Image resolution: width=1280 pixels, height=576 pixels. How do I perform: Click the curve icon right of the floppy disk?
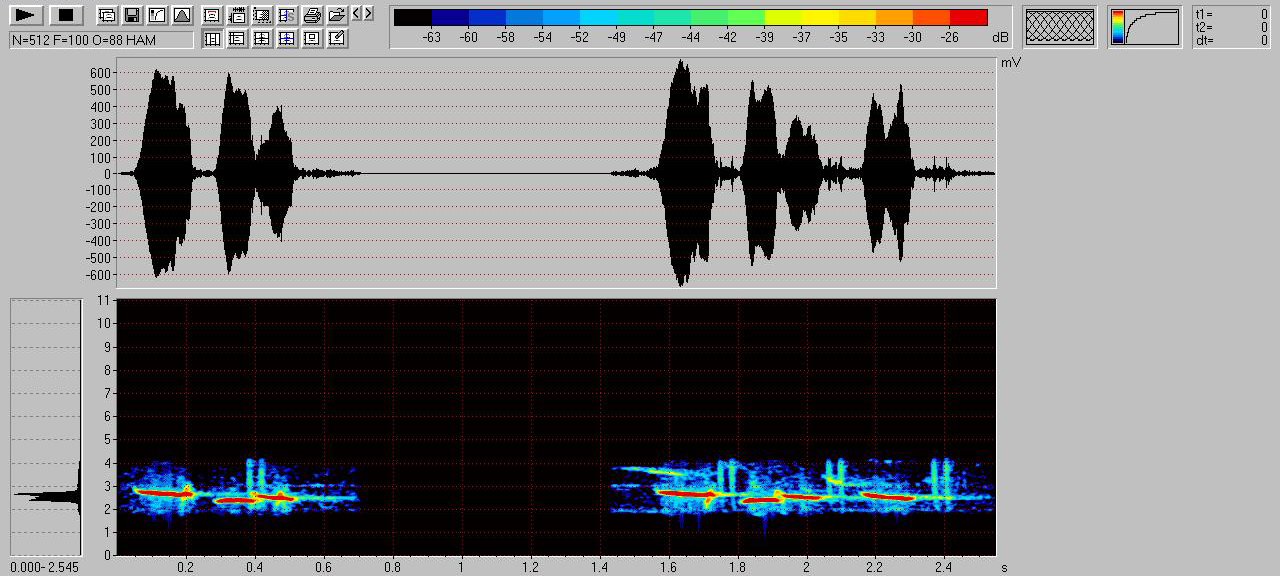coord(157,15)
